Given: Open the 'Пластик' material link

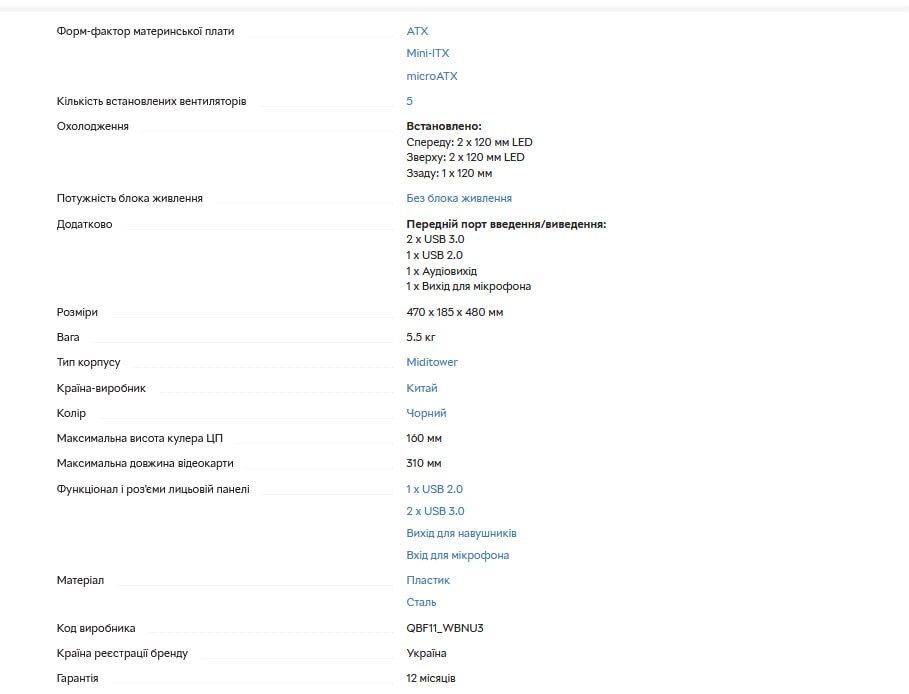Looking at the screenshot, I should 428,580.
